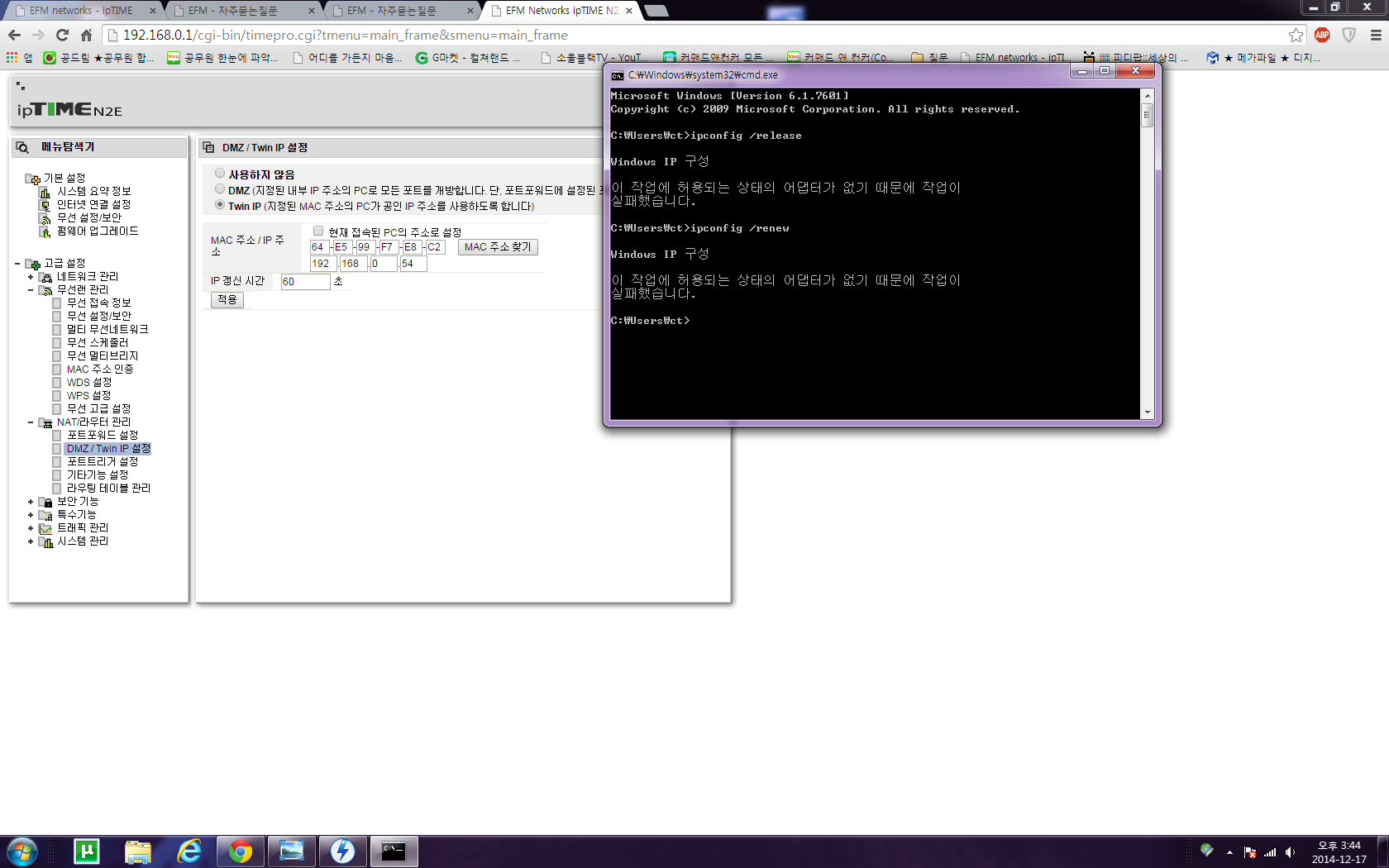Screen dimensions: 1389x868
Task: Launch uTorrent from the taskbar
Action: [87, 851]
